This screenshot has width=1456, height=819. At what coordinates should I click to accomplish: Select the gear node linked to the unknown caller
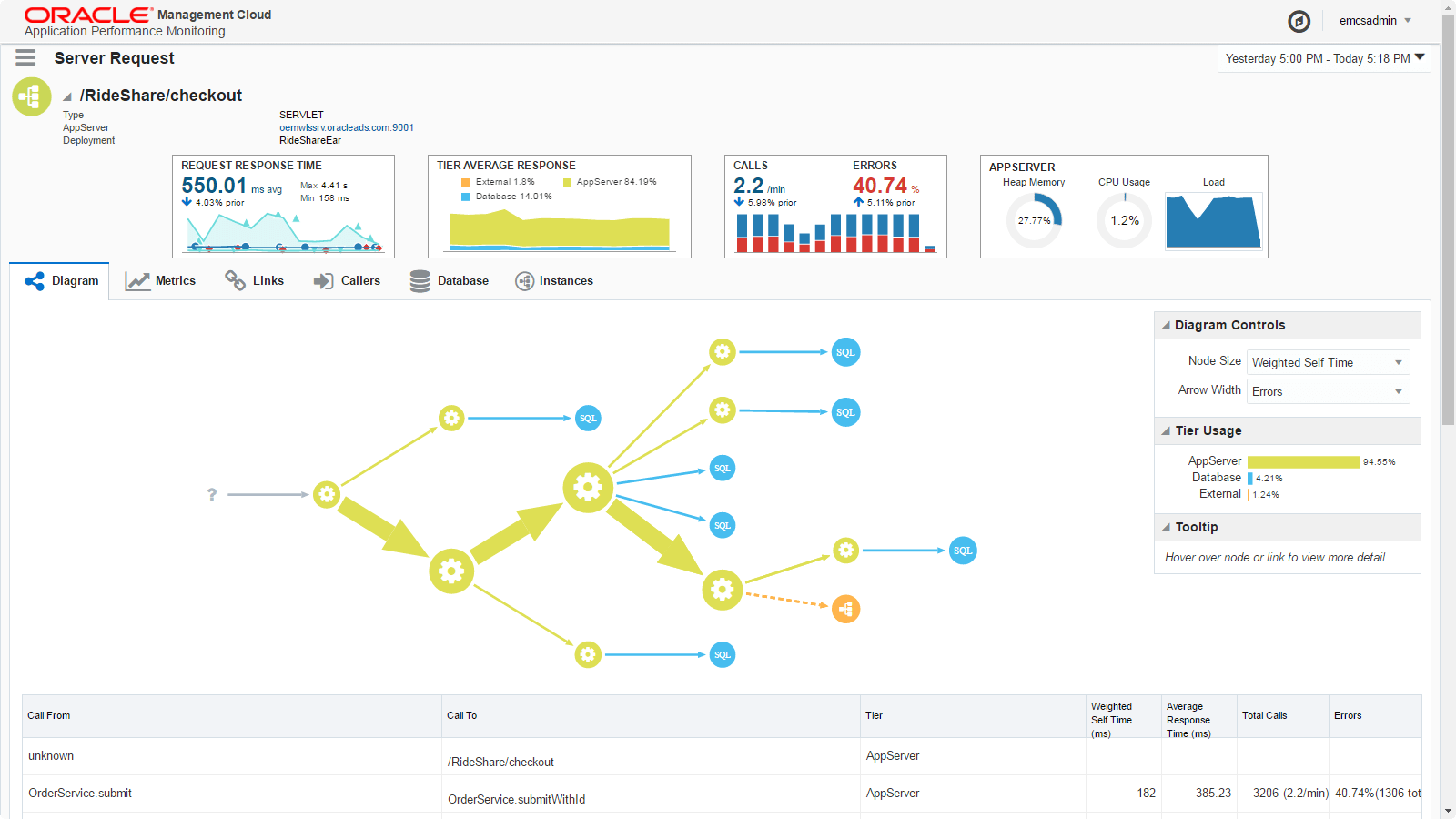tap(327, 494)
